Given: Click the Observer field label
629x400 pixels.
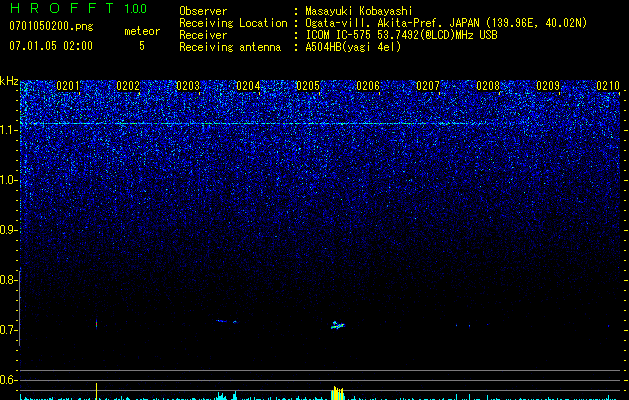Looking at the screenshot, I should pyautogui.click(x=203, y=11).
